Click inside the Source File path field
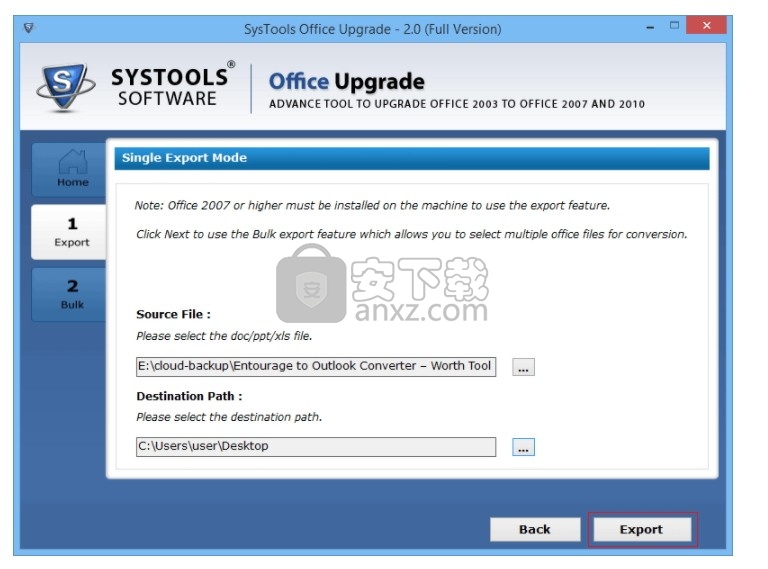768x569 pixels. tap(316, 366)
